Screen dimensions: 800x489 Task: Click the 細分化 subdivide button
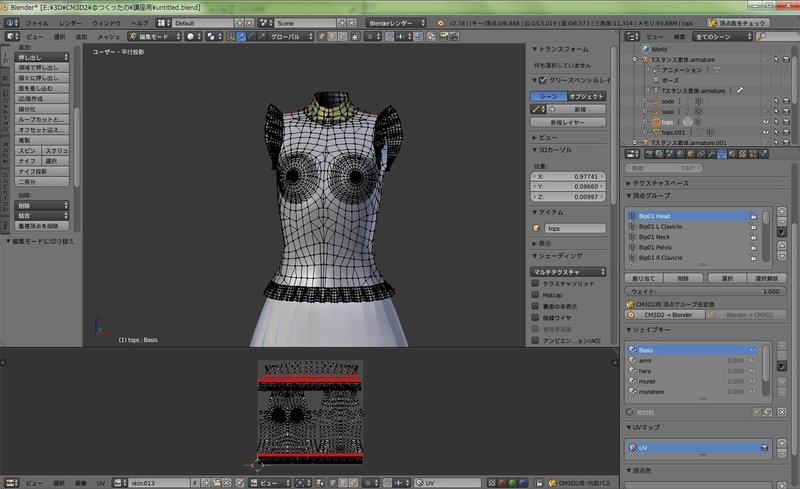(x=42, y=109)
